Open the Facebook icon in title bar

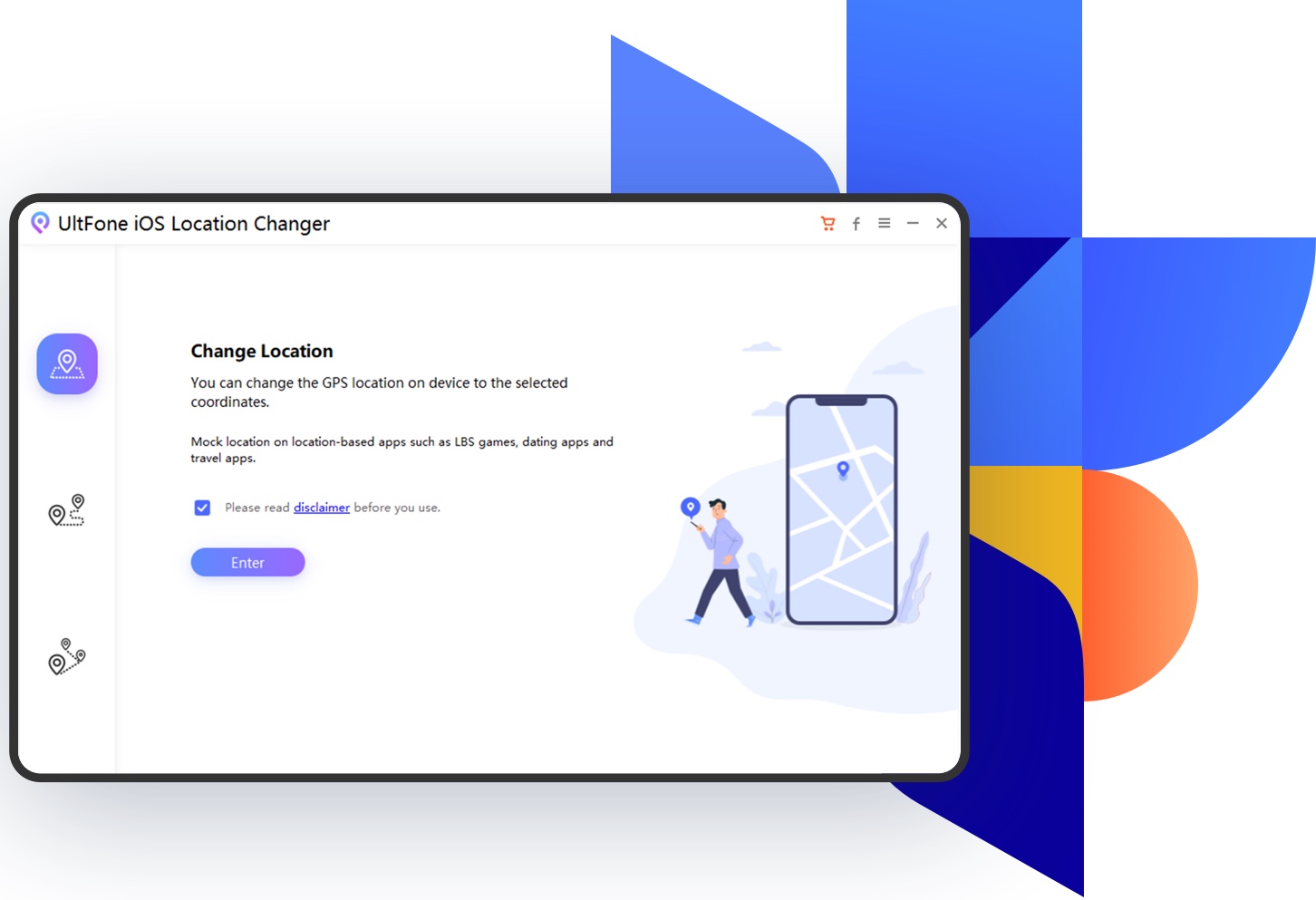(856, 224)
